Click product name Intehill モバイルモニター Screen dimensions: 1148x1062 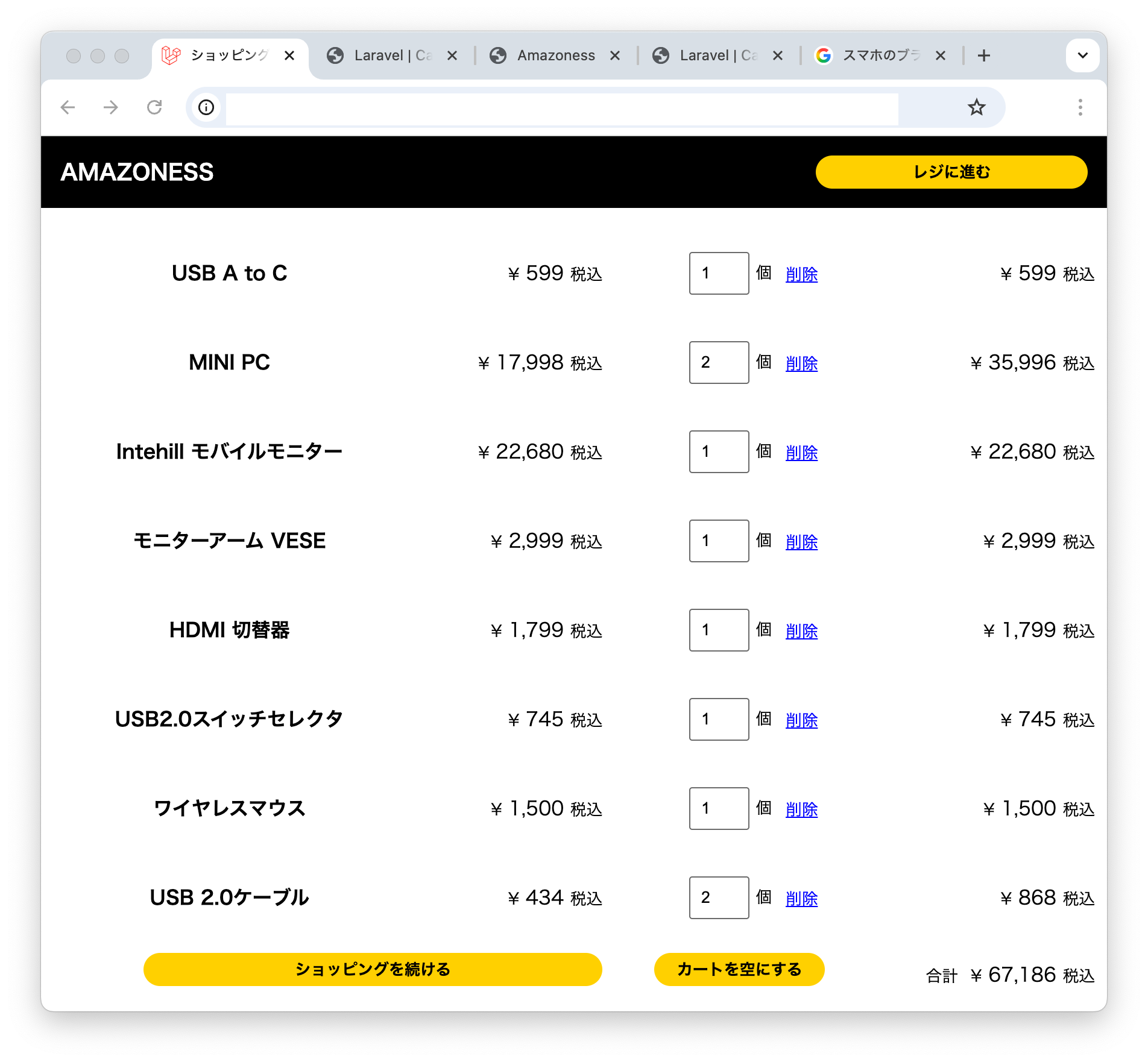pos(229,451)
